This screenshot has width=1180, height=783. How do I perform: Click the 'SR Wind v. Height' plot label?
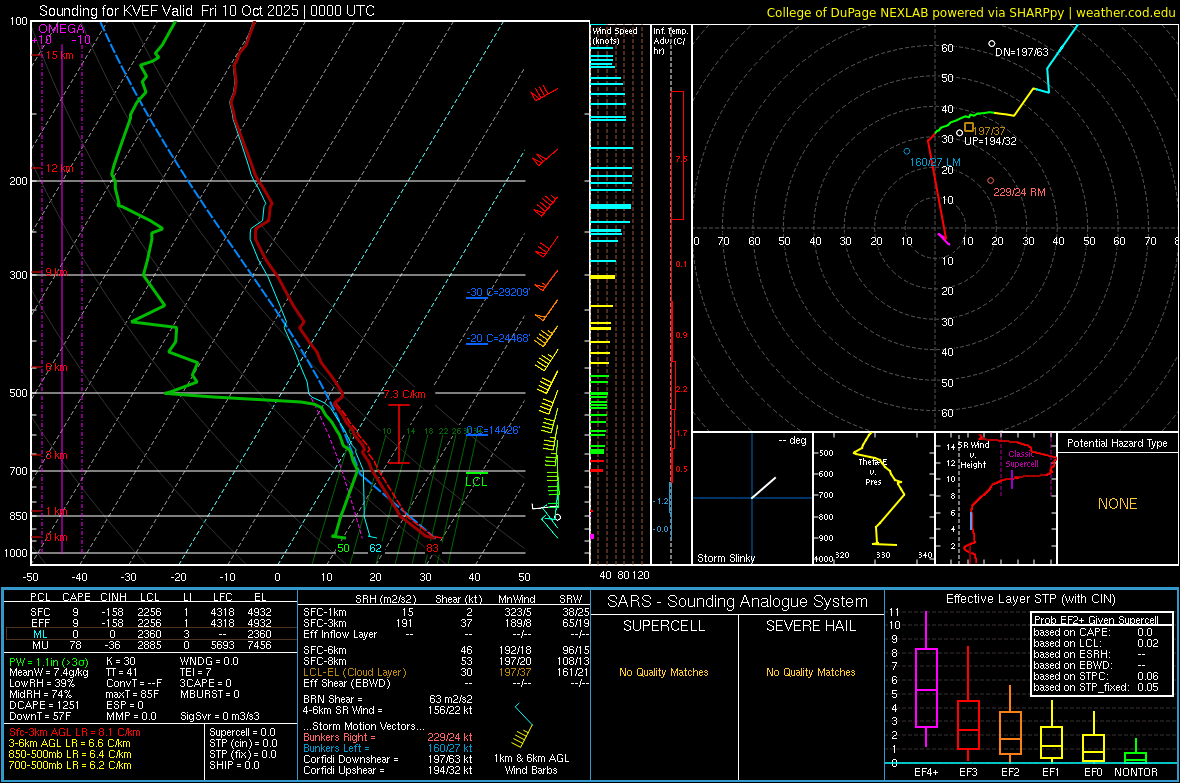click(973, 455)
